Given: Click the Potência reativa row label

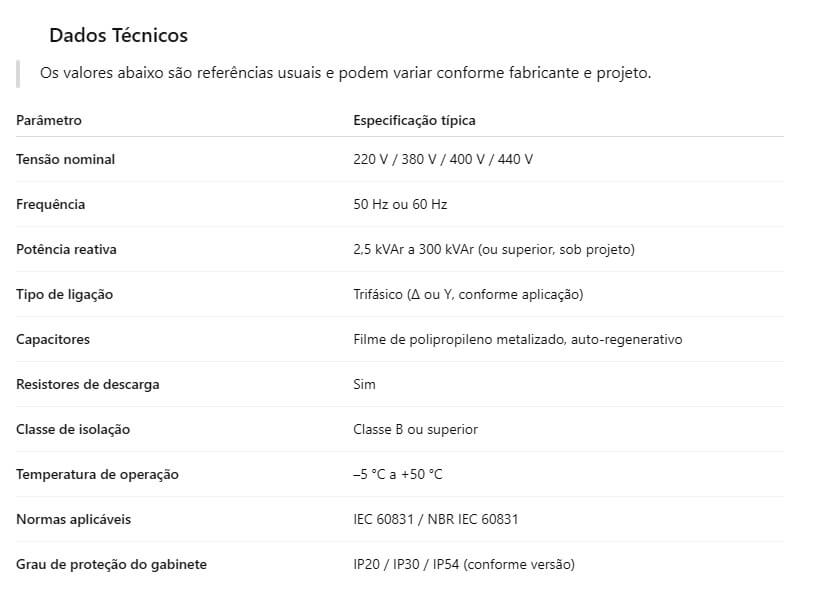Looking at the screenshot, I should pyautogui.click(x=66, y=249).
